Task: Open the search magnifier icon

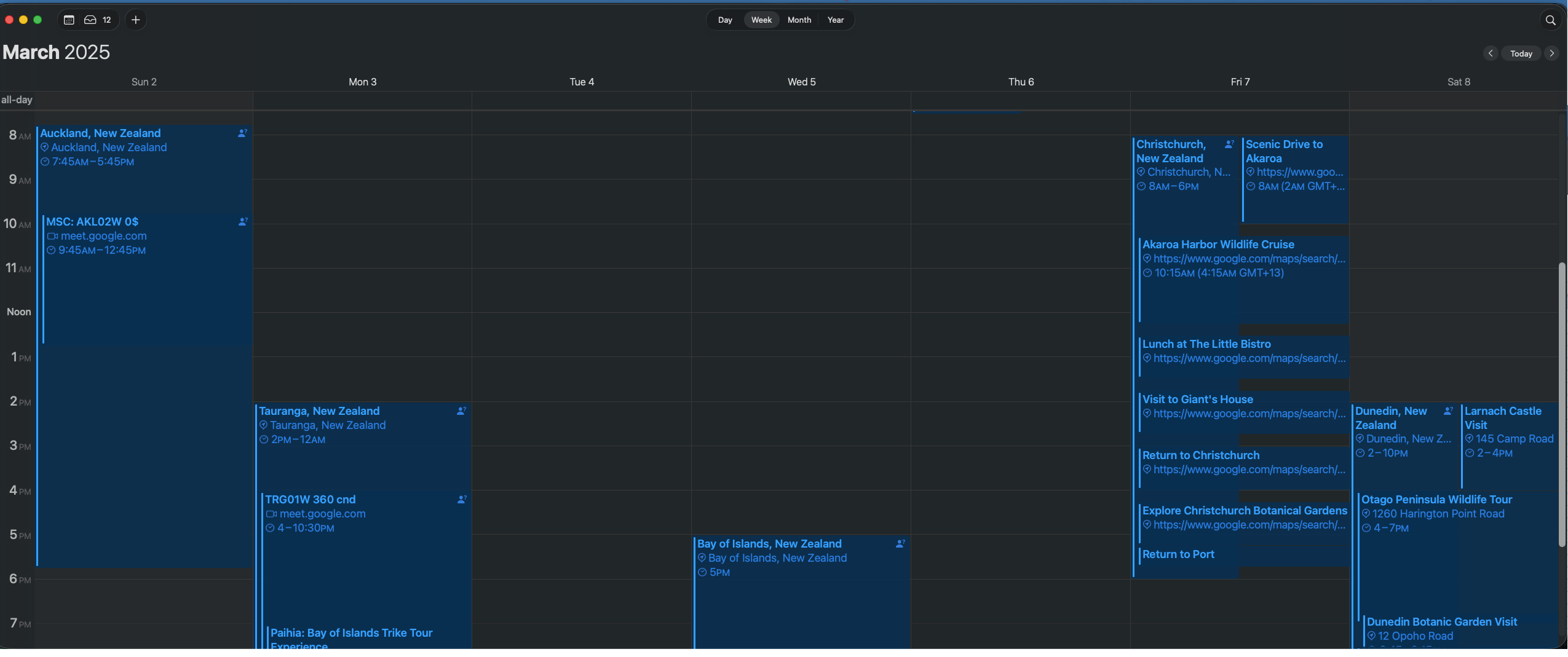Action: click(1550, 20)
